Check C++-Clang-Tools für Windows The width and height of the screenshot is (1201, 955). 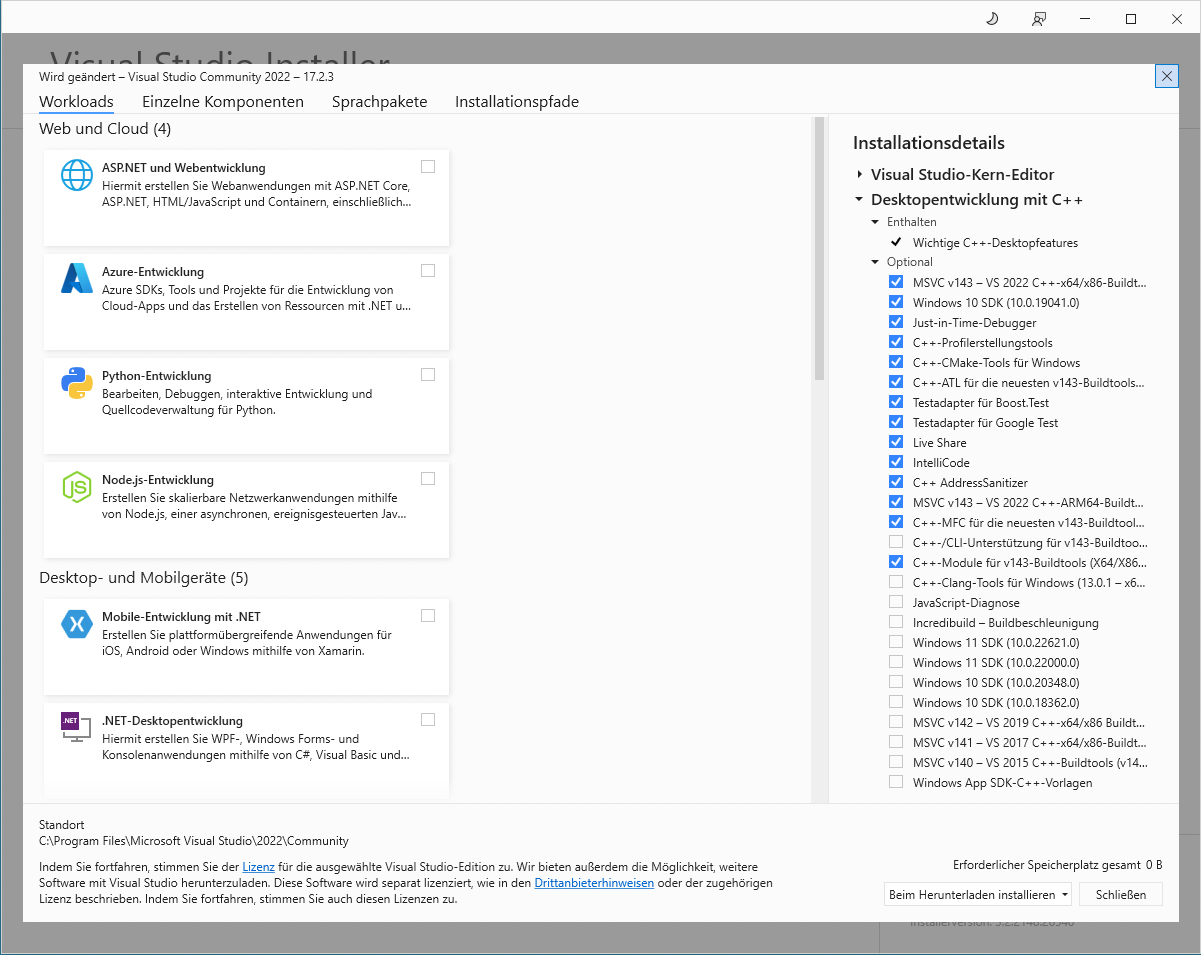coord(896,582)
